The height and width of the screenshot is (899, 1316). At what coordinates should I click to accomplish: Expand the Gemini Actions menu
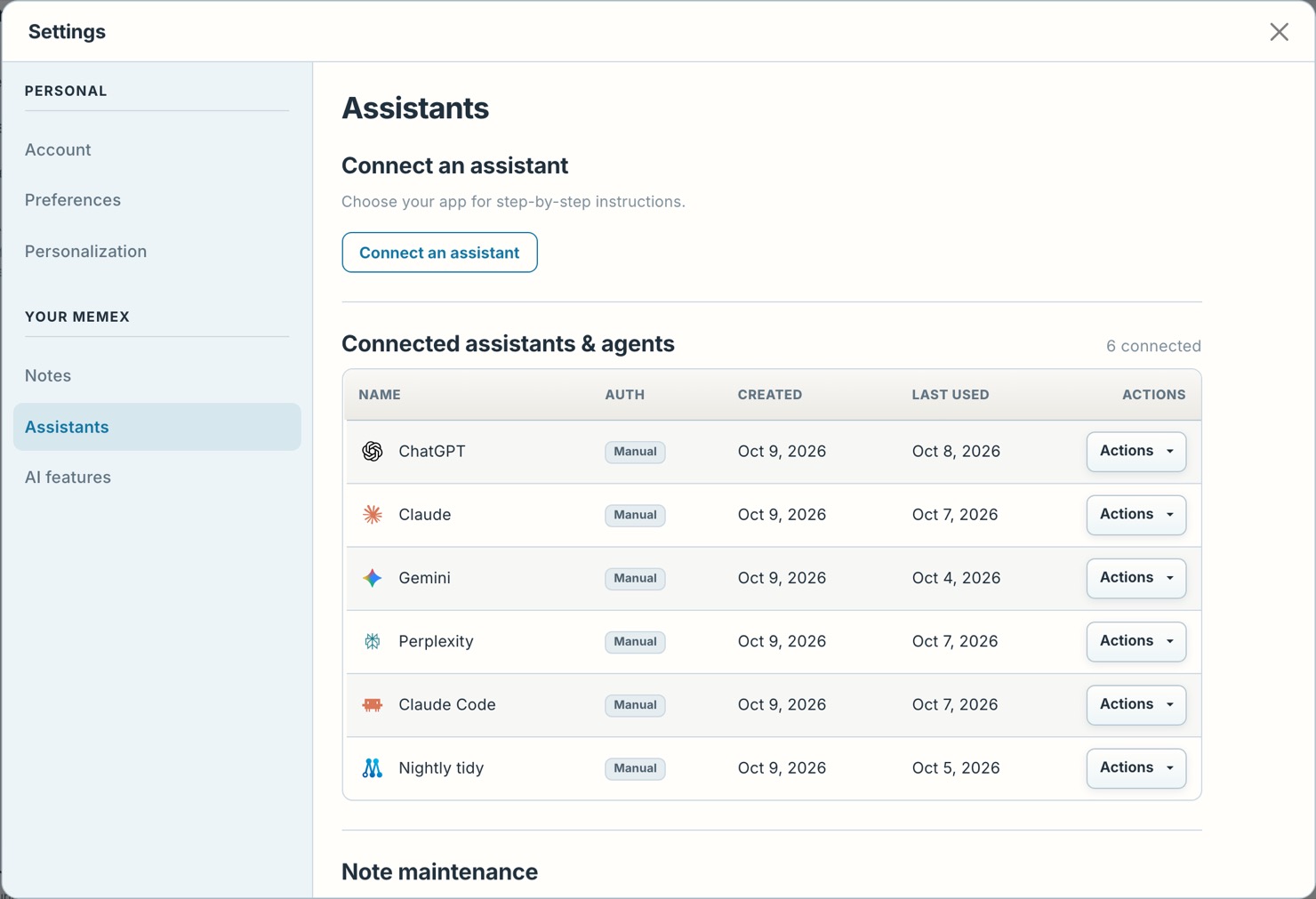pos(1136,578)
